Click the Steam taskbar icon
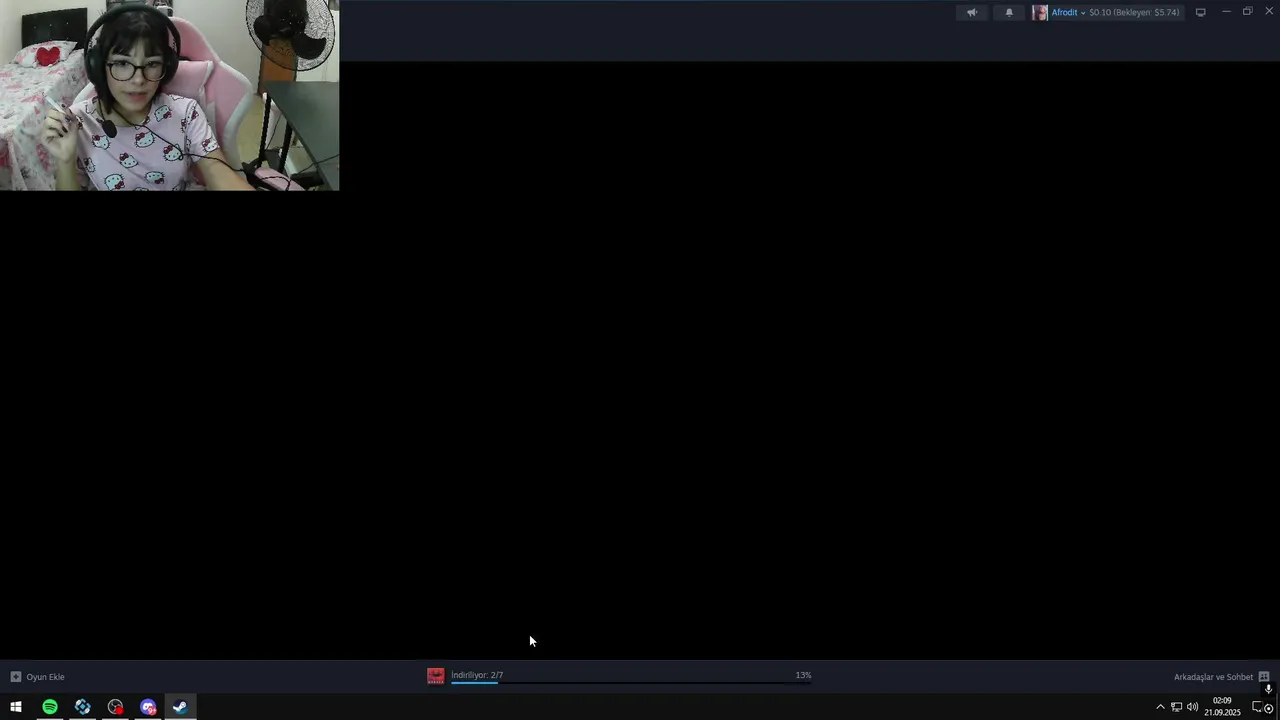This screenshot has width=1280, height=720. point(180,707)
